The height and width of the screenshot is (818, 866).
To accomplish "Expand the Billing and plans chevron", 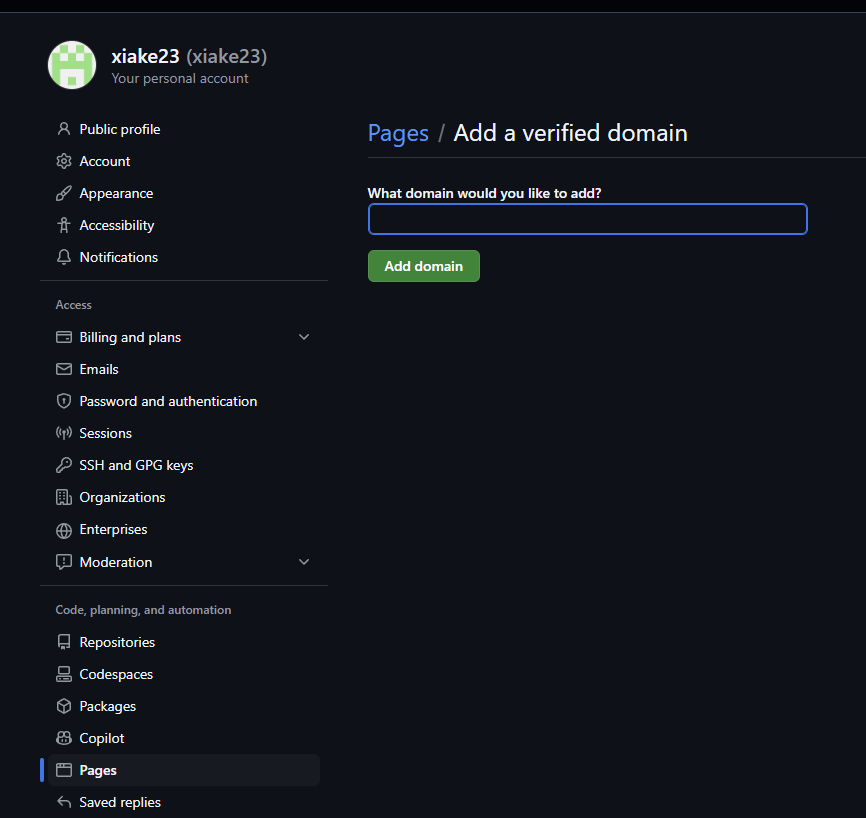I will click(x=304, y=337).
